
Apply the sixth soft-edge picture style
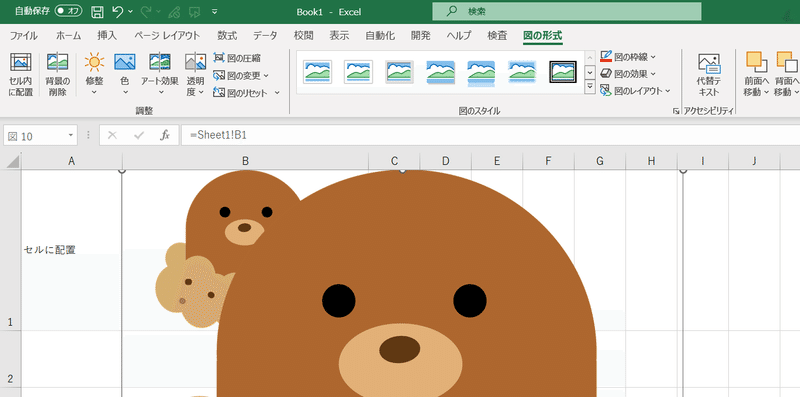[x=522, y=71]
